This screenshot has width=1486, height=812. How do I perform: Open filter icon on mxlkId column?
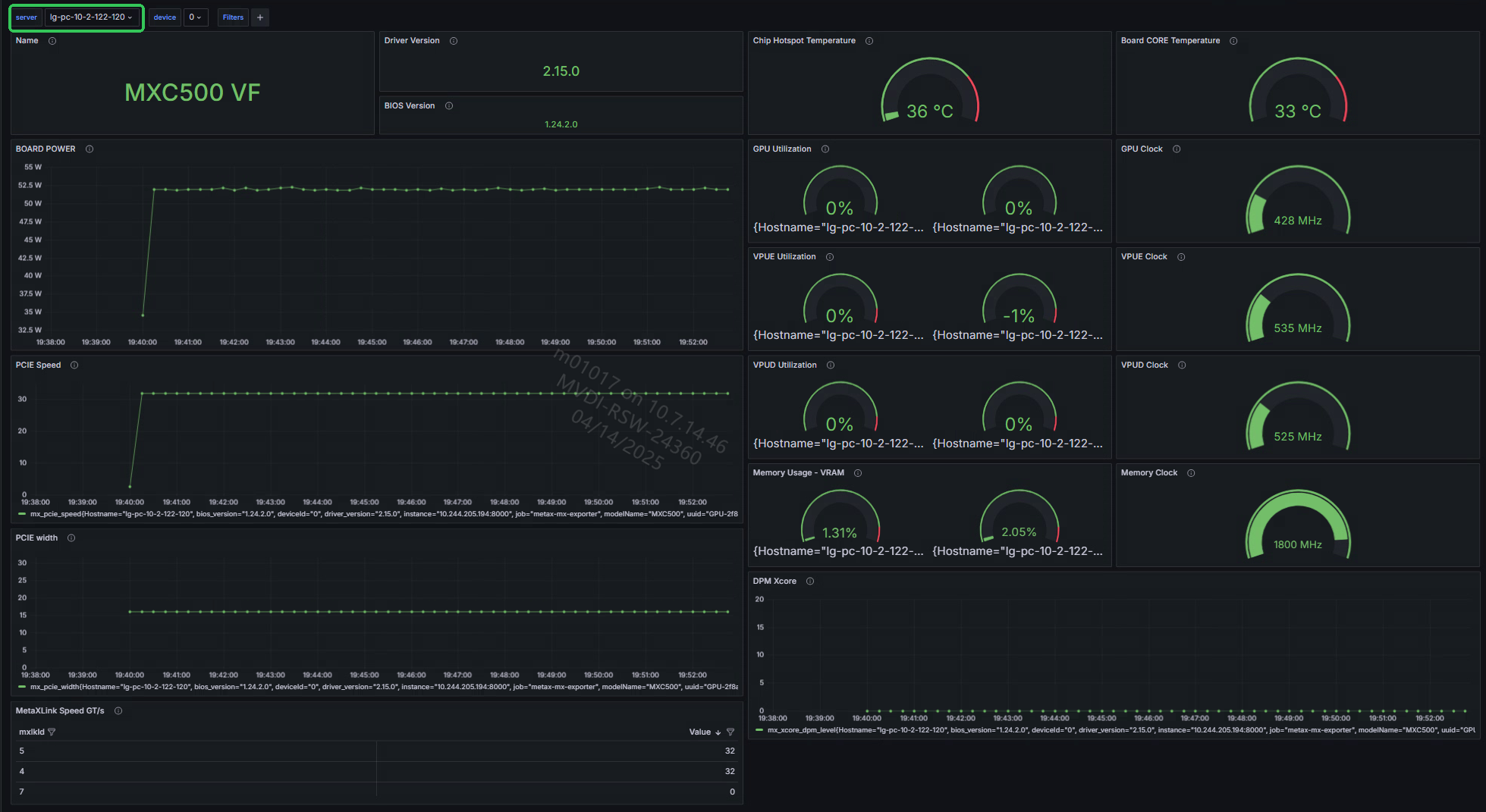[52, 732]
